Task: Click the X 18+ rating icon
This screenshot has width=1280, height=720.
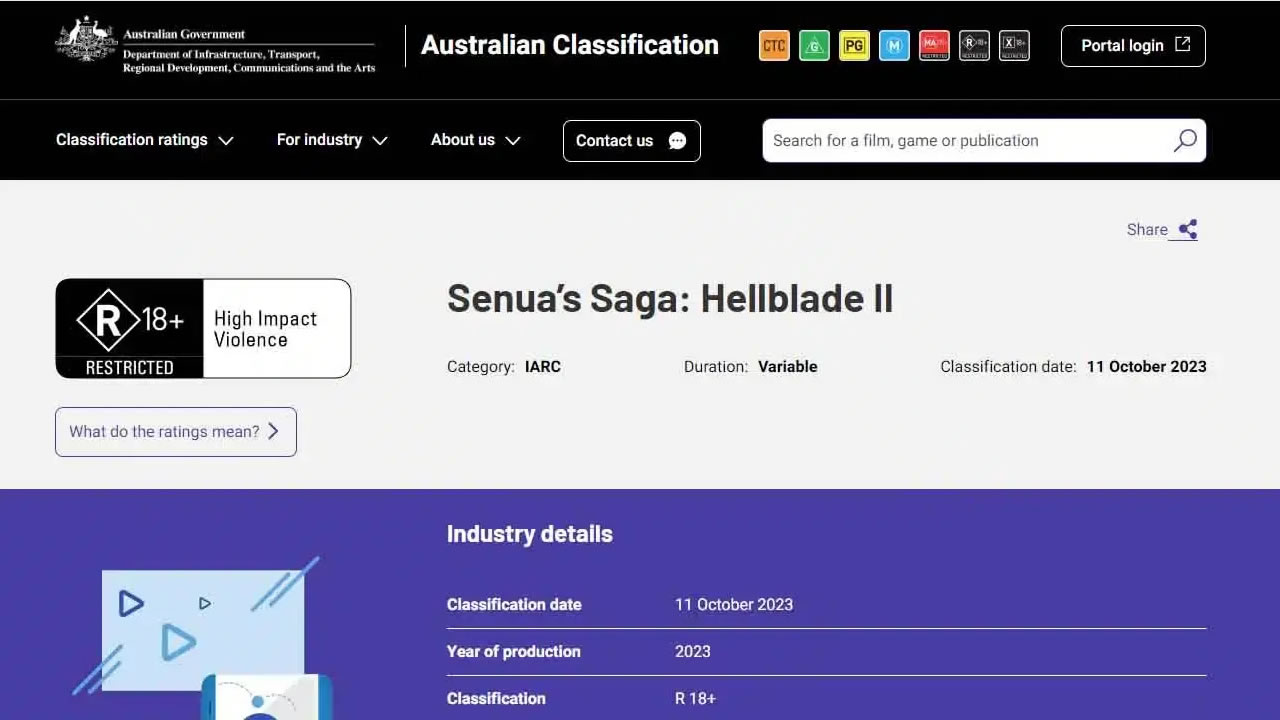Action: coord(1014,46)
